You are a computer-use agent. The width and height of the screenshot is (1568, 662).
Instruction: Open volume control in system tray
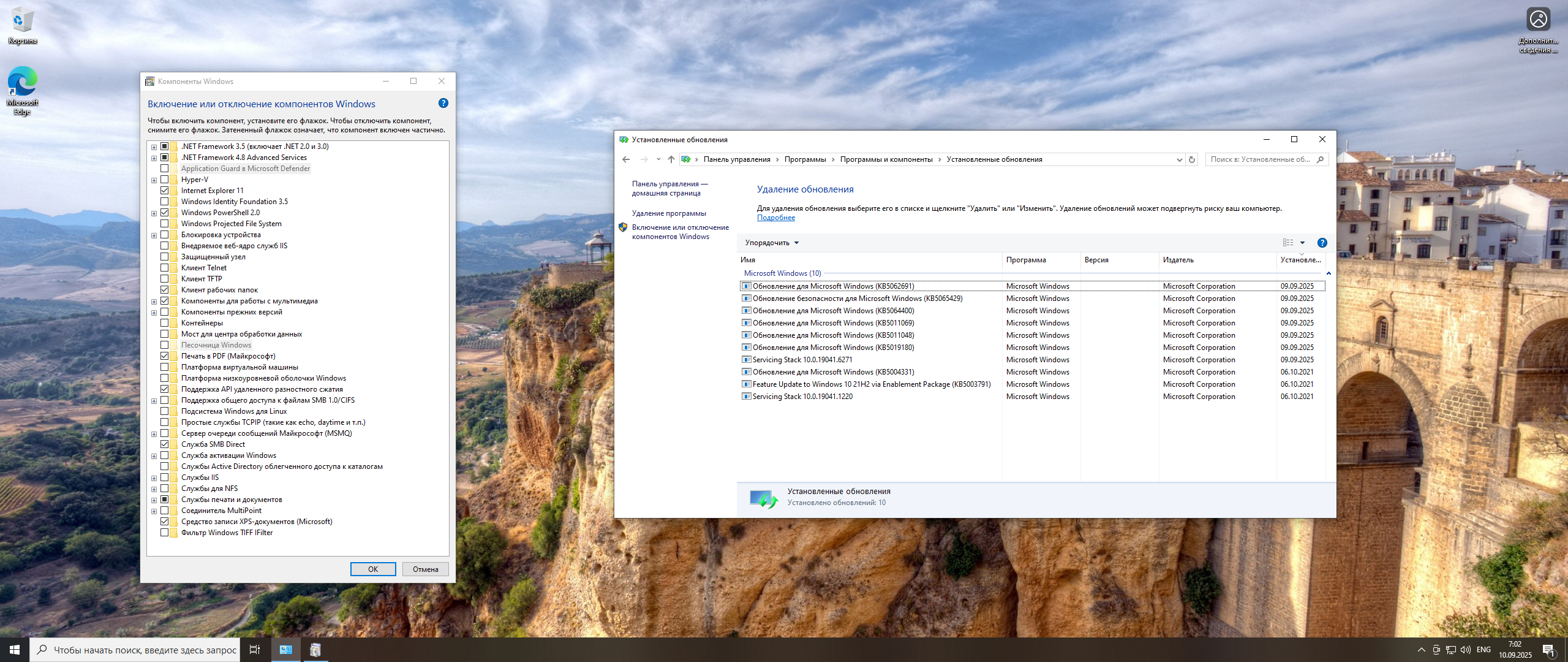coord(1466,650)
